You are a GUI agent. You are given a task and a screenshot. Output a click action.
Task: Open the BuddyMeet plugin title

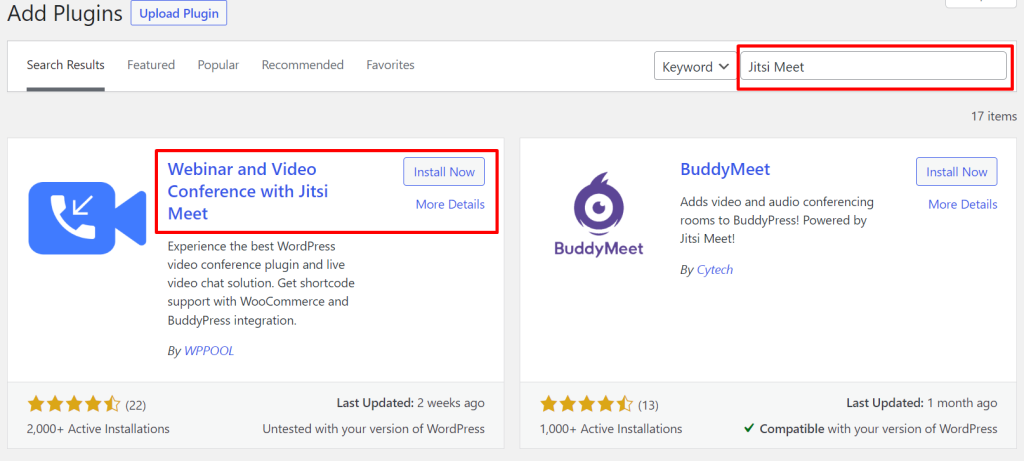[x=725, y=169]
